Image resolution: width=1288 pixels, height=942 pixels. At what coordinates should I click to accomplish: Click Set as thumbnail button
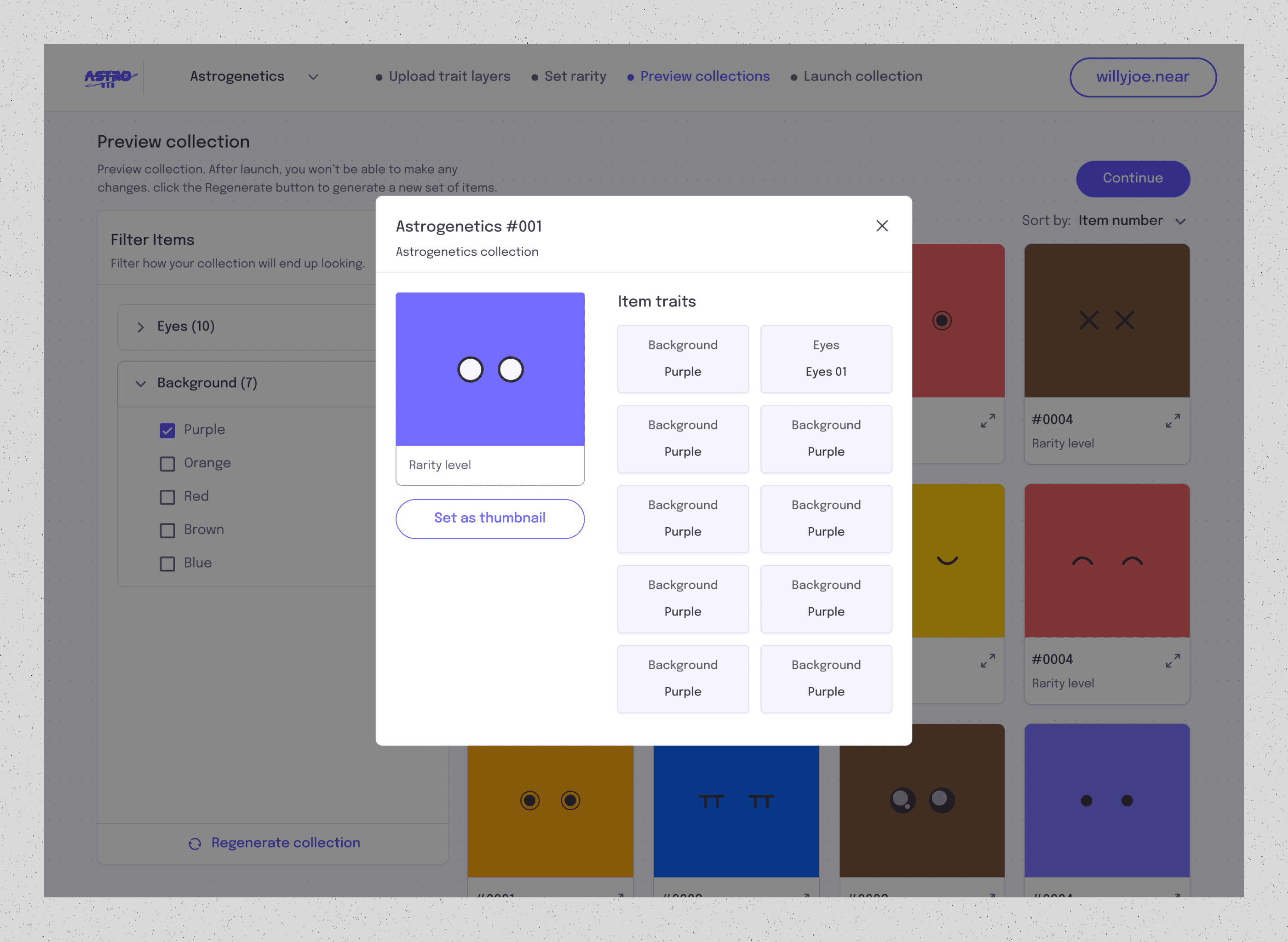click(490, 518)
